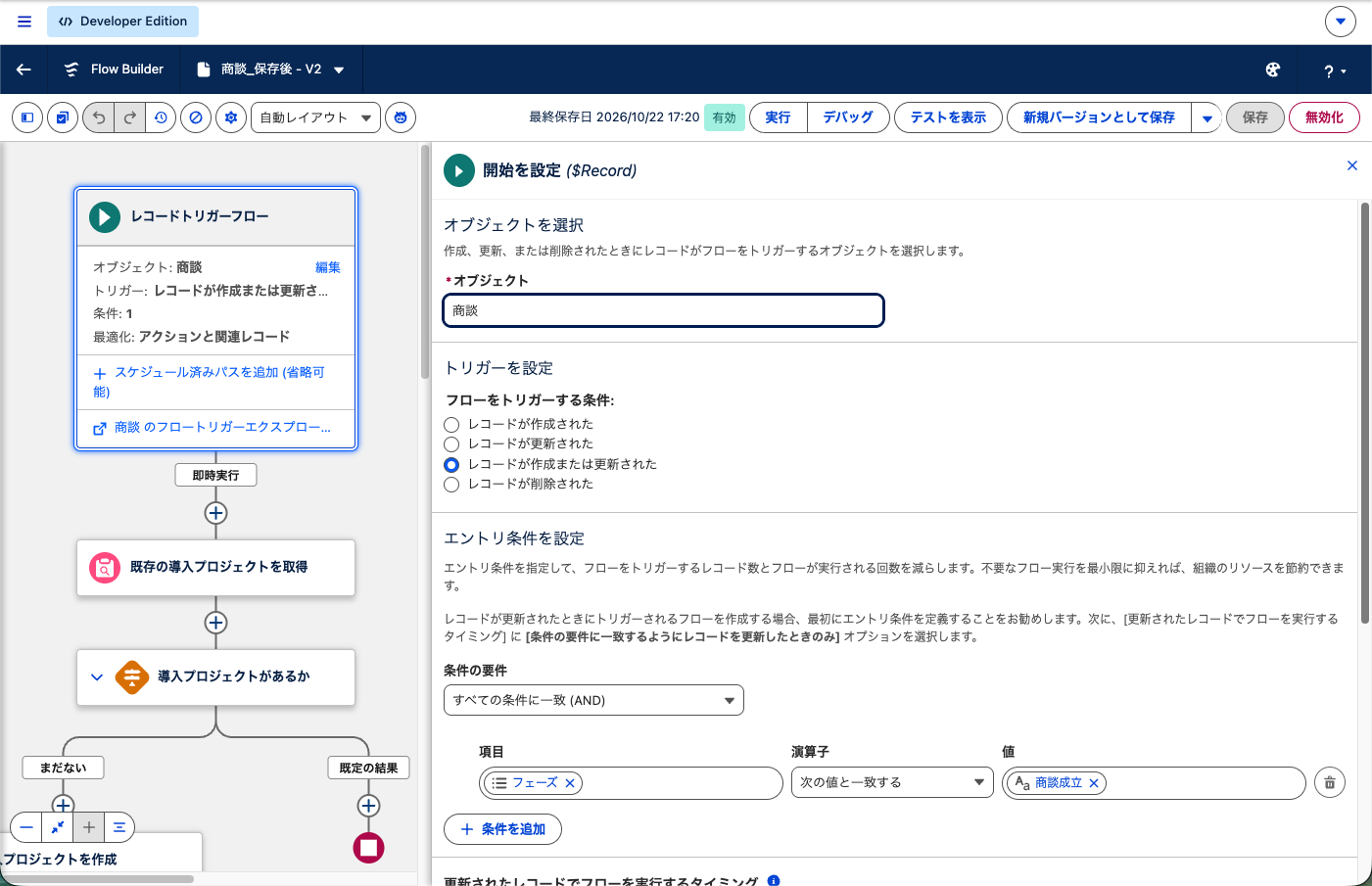The width and height of the screenshot is (1372, 886).
Task: Select the Get Records element icon
Action: [x=105, y=567]
